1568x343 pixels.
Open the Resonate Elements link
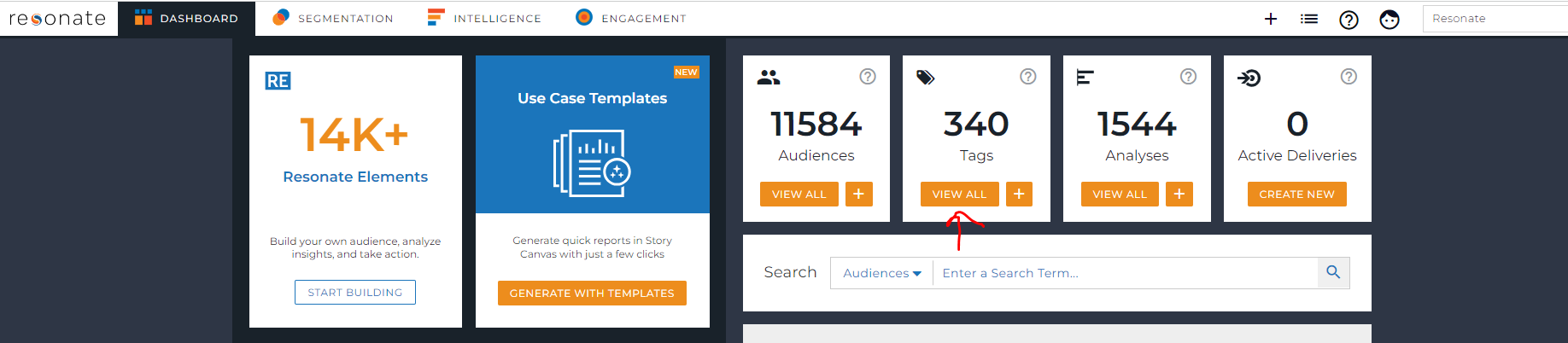click(x=355, y=177)
